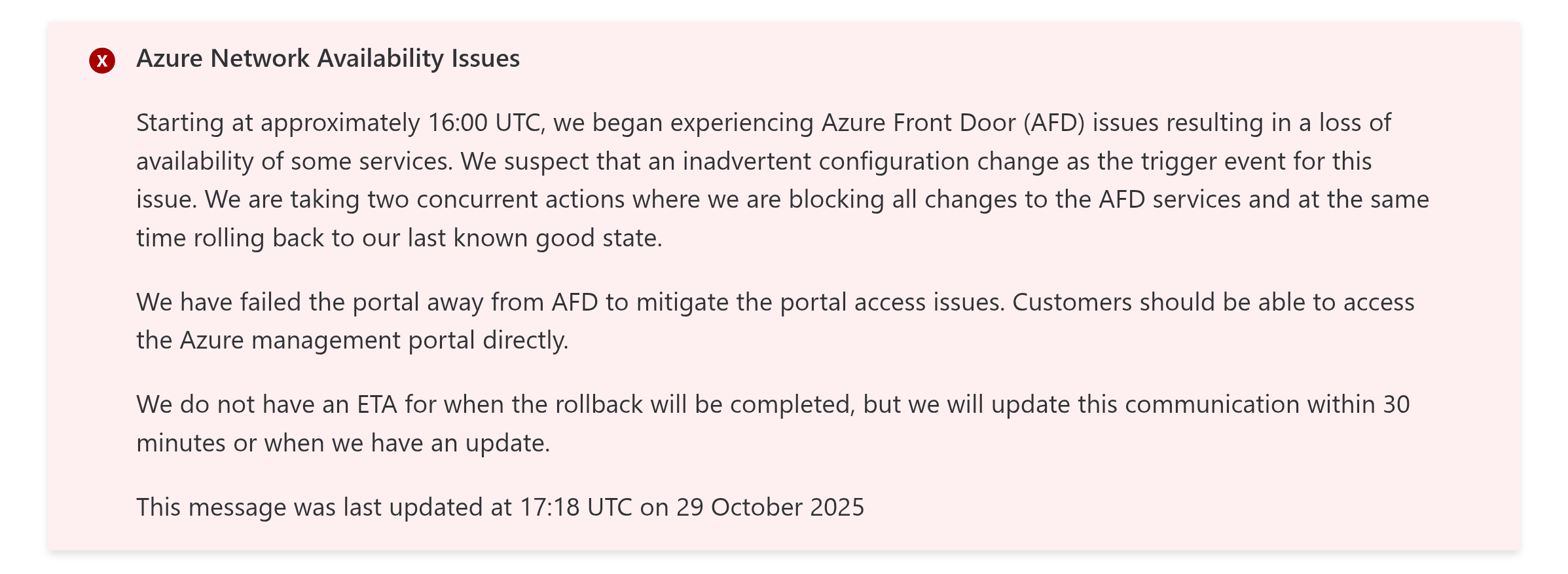1568x574 pixels.
Task: Click "minutes or when we have an update" line
Action: pyautogui.click(x=342, y=444)
